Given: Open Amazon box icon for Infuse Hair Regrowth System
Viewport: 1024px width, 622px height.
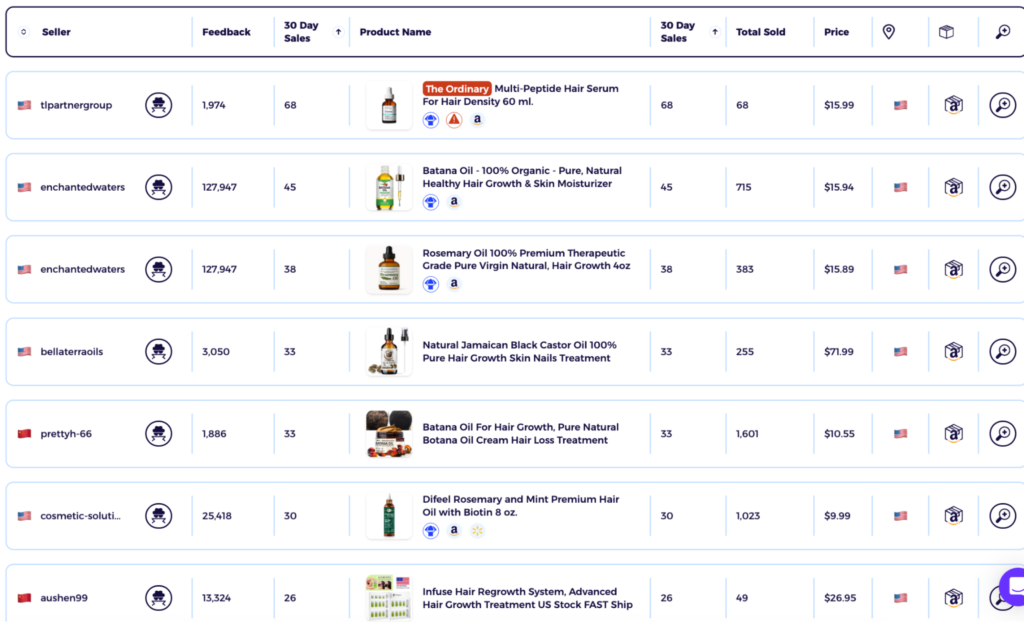Looking at the screenshot, I should pyautogui.click(x=953, y=598).
